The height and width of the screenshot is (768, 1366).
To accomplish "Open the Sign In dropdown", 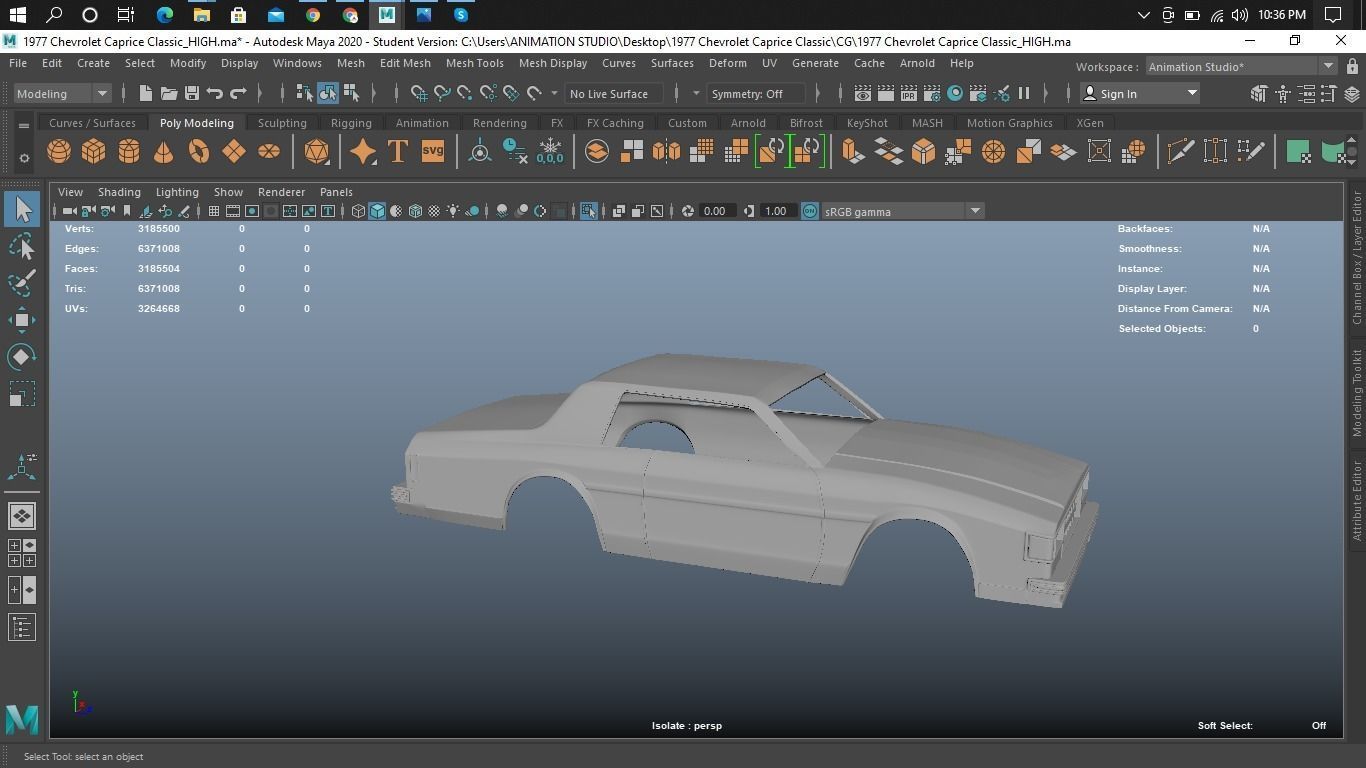I will coord(1141,93).
